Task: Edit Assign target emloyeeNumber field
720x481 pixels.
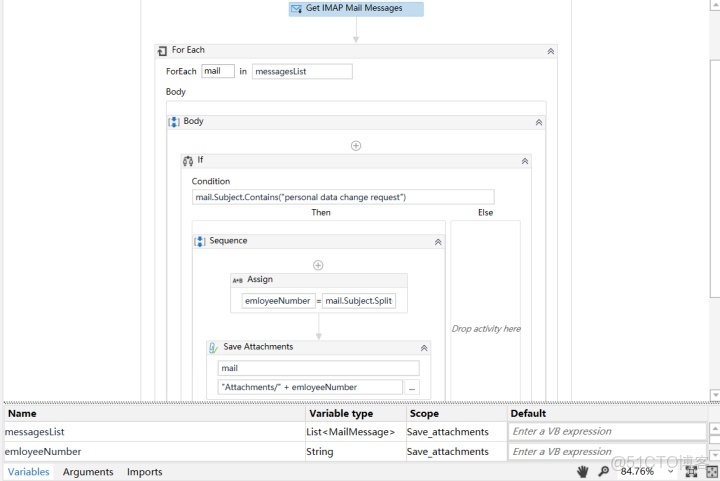Action: click(278, 301)
